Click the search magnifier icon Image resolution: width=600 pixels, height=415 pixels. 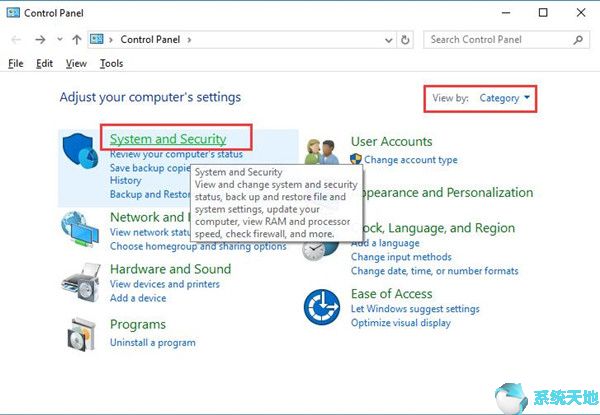(579, 39)
